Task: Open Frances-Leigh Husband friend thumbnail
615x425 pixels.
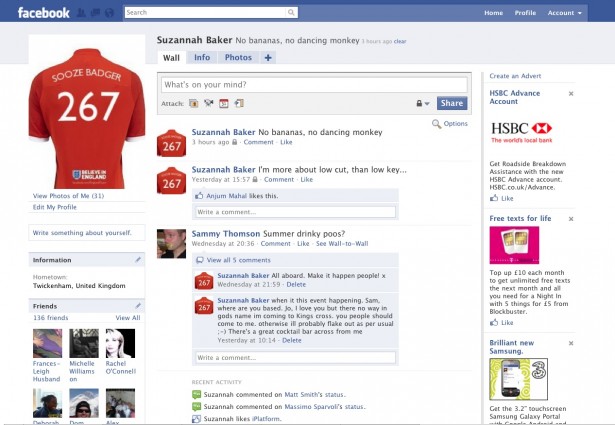Action: point(47,343)
